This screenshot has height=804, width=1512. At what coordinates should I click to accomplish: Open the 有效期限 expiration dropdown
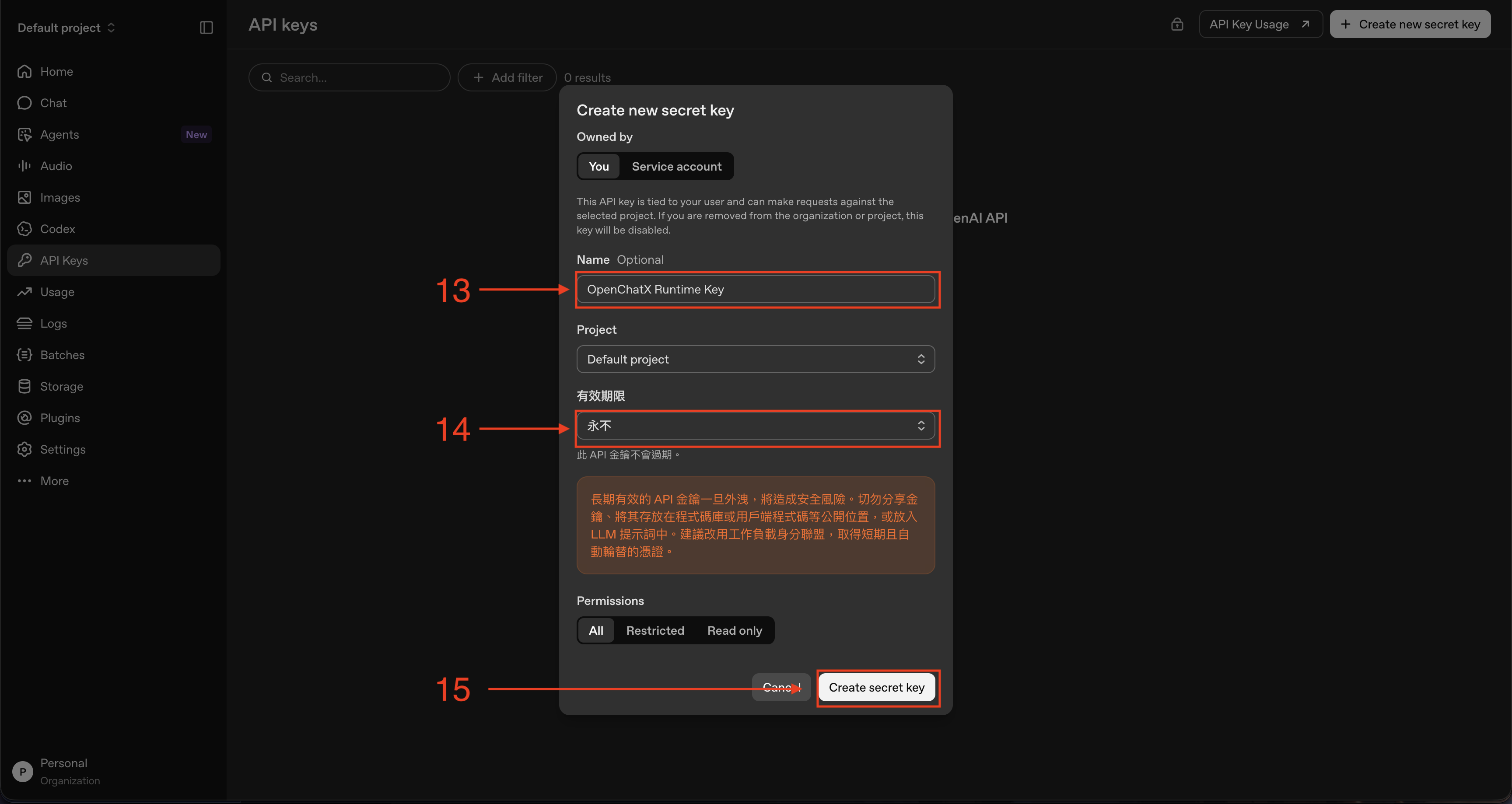[756, 426]
